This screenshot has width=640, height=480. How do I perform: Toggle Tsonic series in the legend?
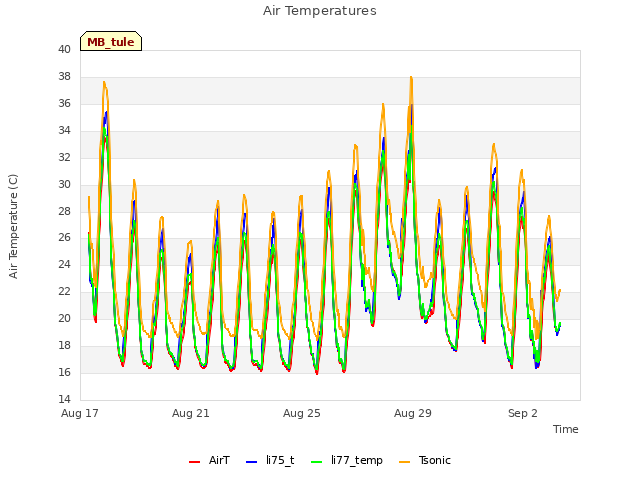[x=425, y=460]
